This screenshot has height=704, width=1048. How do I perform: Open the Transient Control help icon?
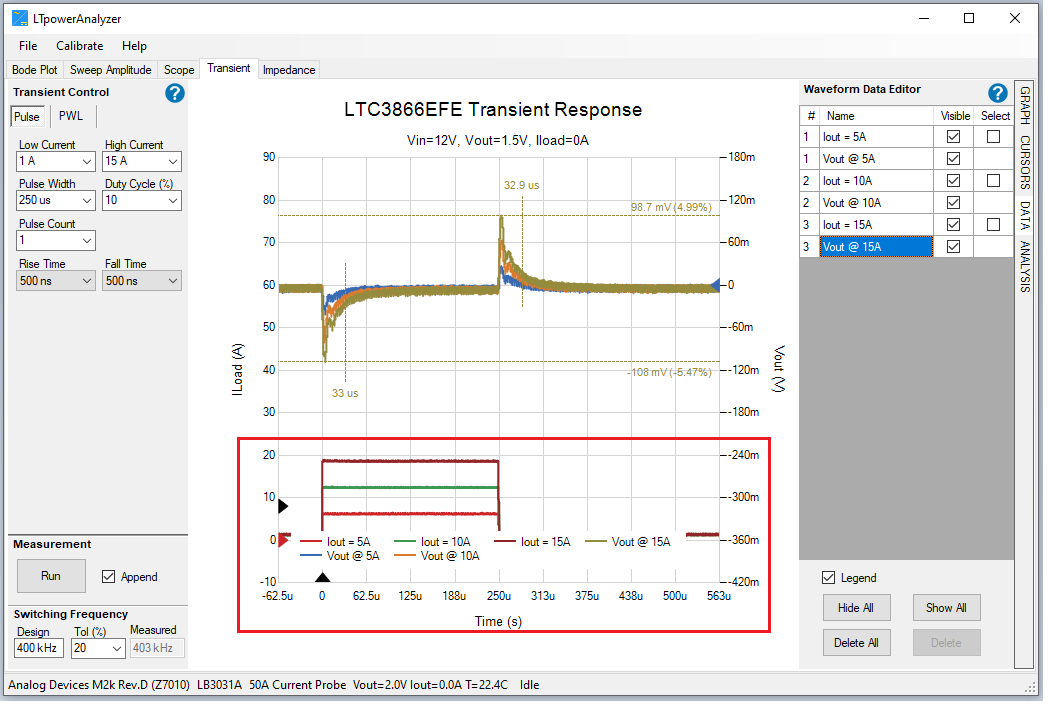174,93
